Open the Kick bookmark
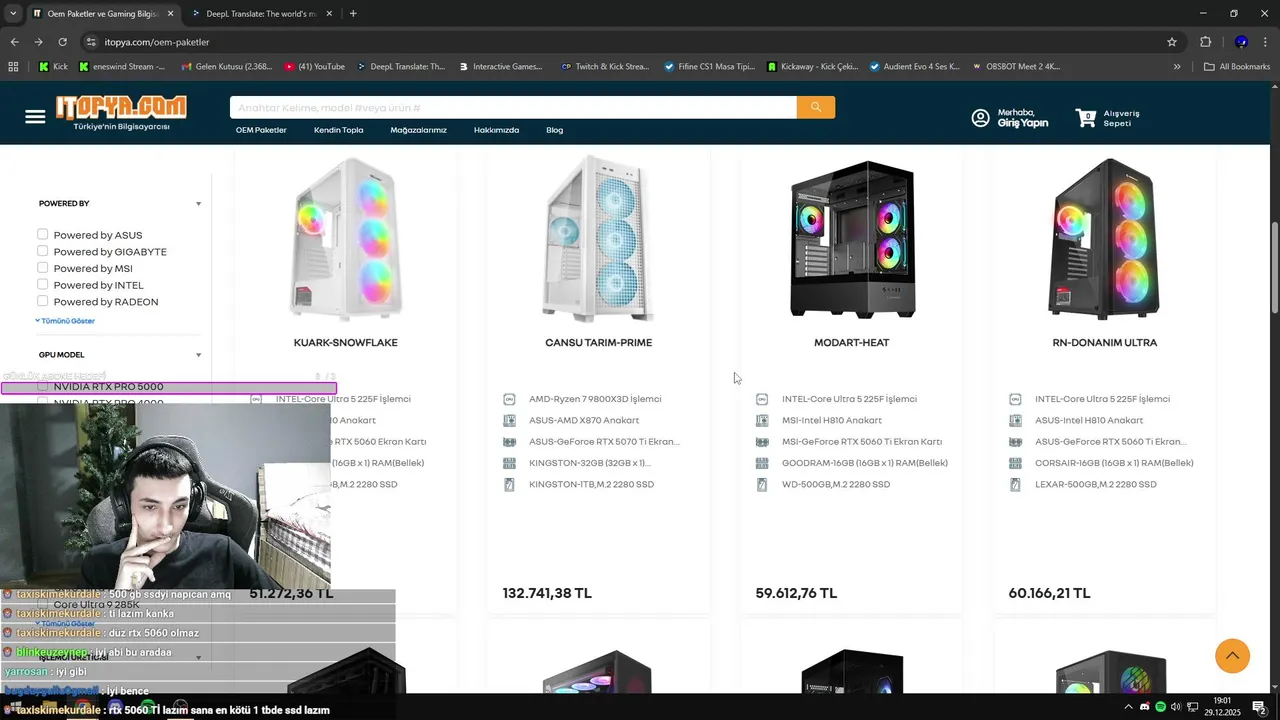 pyautogui.click(x=53, y=67)
